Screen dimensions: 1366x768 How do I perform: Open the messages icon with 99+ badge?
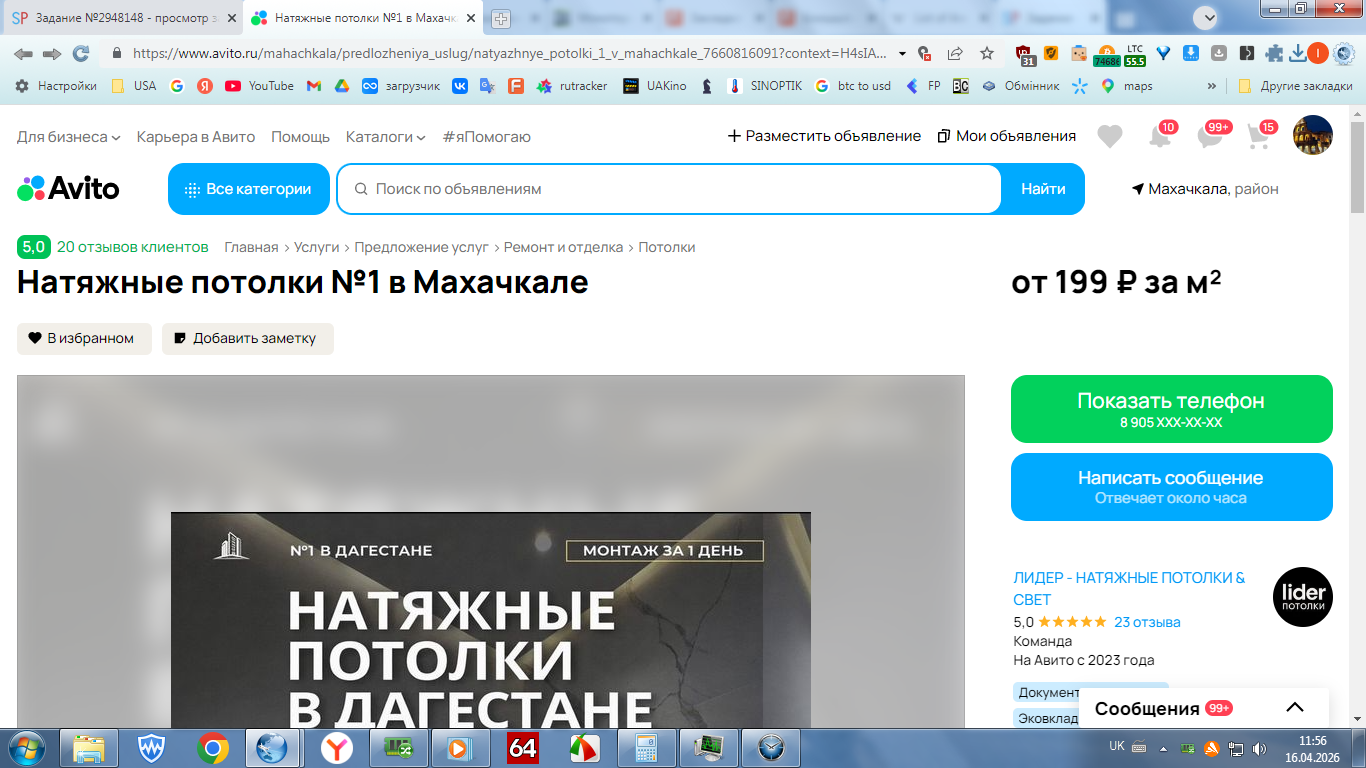(1211, 136)
